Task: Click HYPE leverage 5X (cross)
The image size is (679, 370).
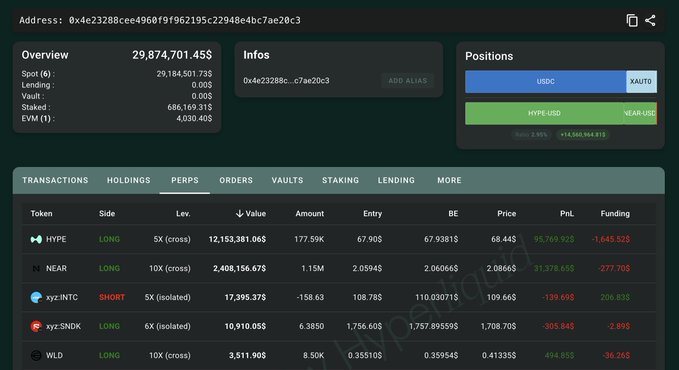Action: (172, 239)
